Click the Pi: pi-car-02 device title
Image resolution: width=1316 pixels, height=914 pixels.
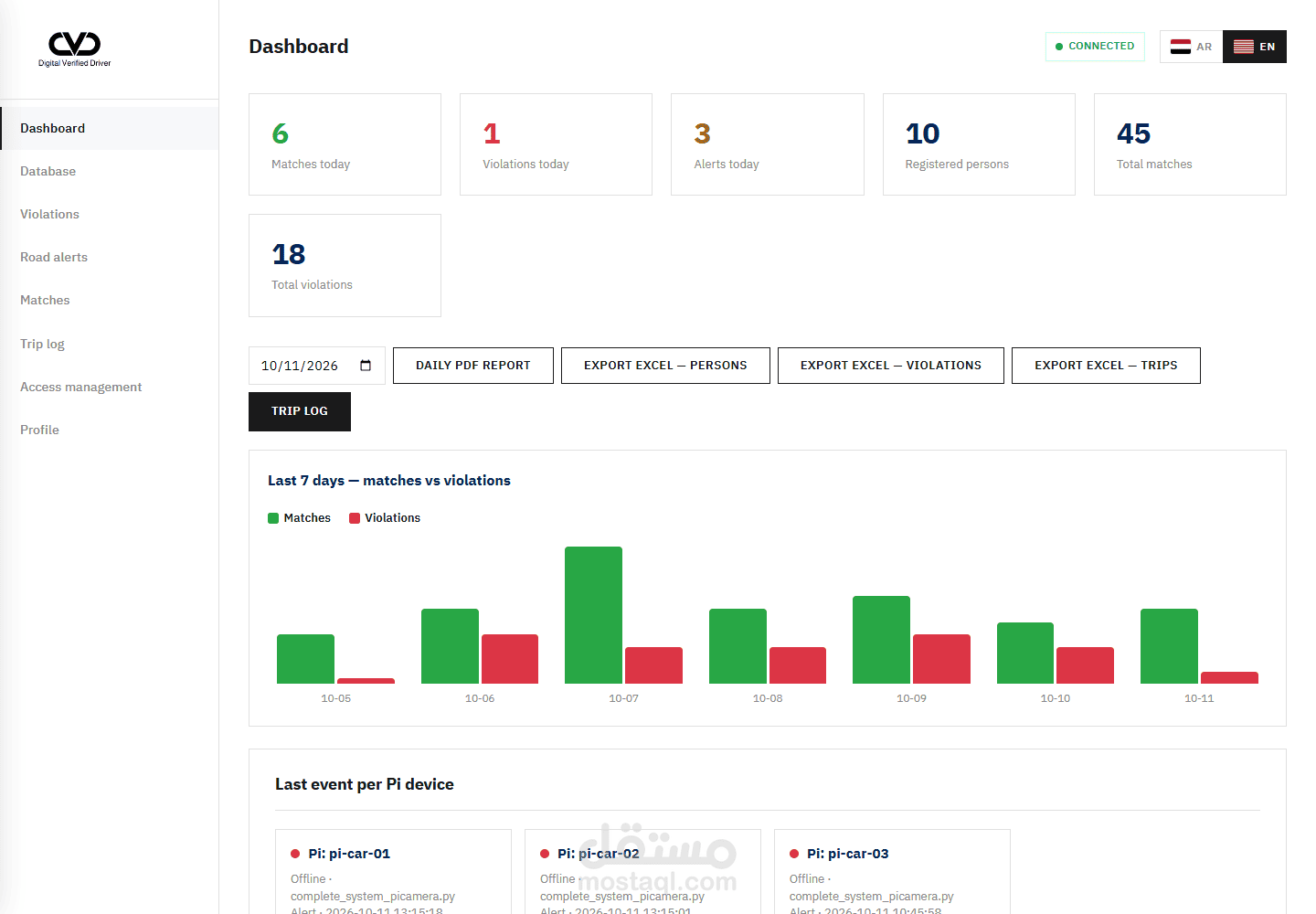pyautogui.click(x=599, y=854)
